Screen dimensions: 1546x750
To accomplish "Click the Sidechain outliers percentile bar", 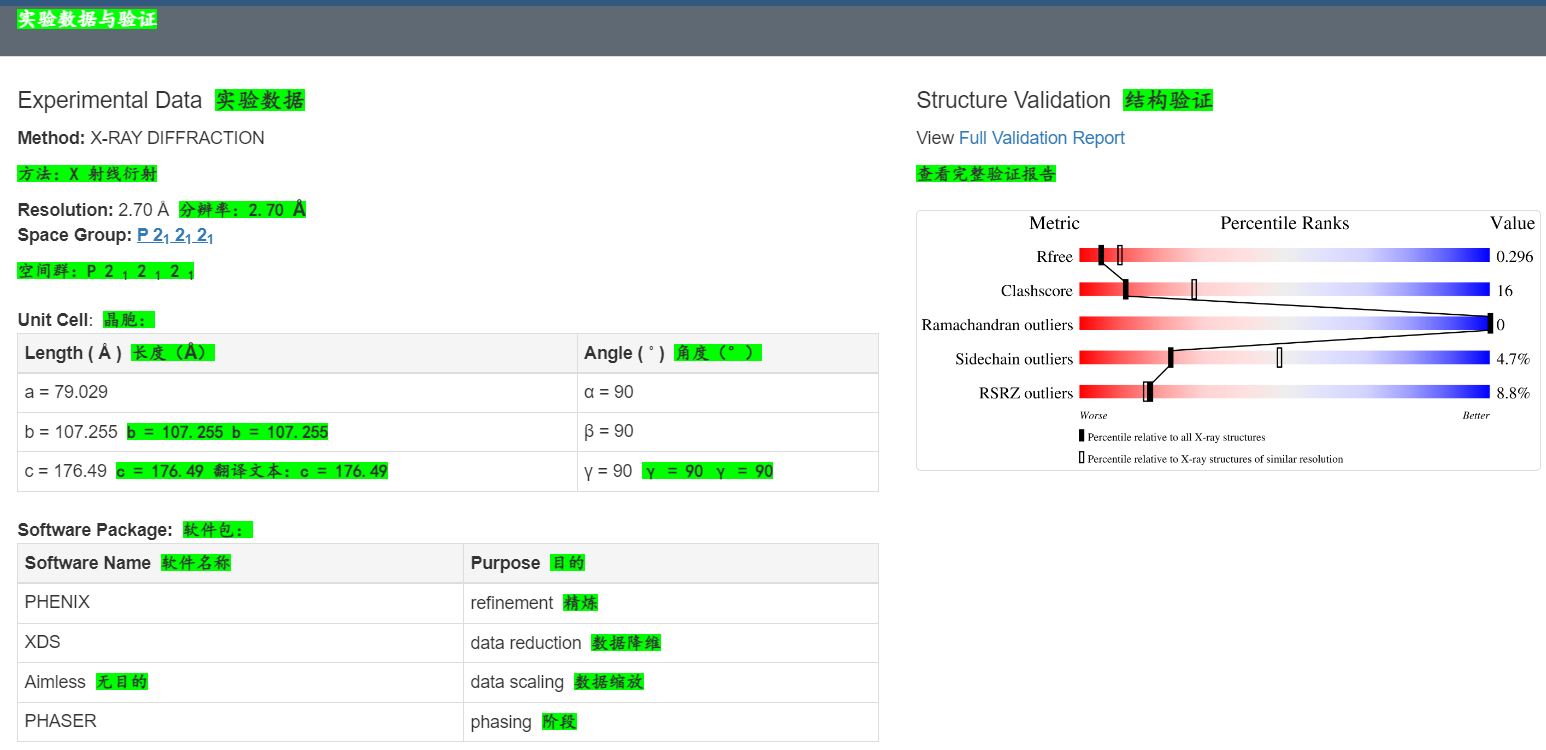I will point(1284,358).
